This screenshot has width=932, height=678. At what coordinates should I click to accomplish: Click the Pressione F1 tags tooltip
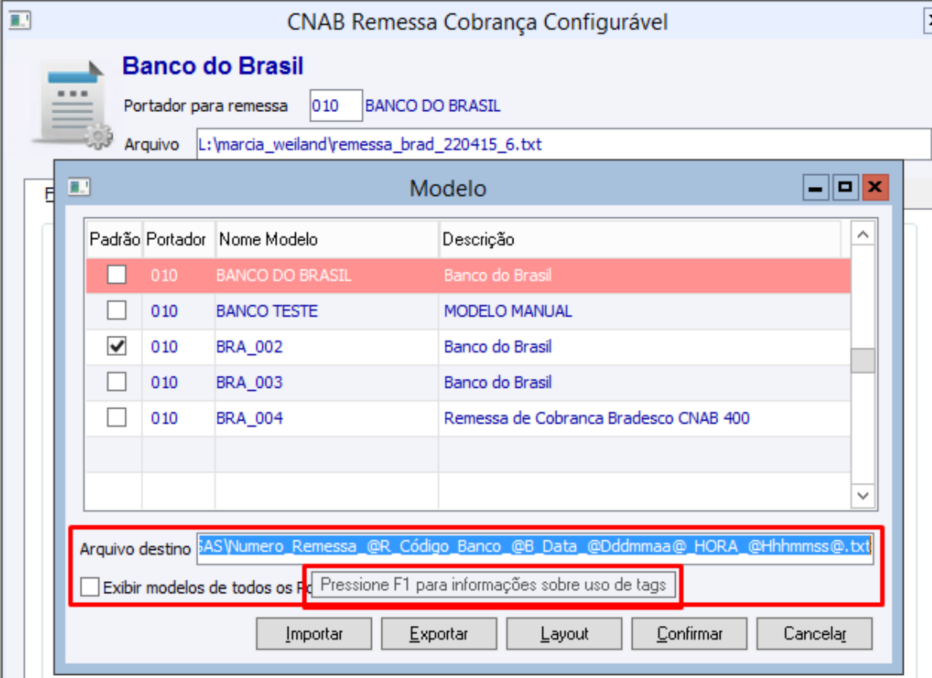click(x=493, y=585)
